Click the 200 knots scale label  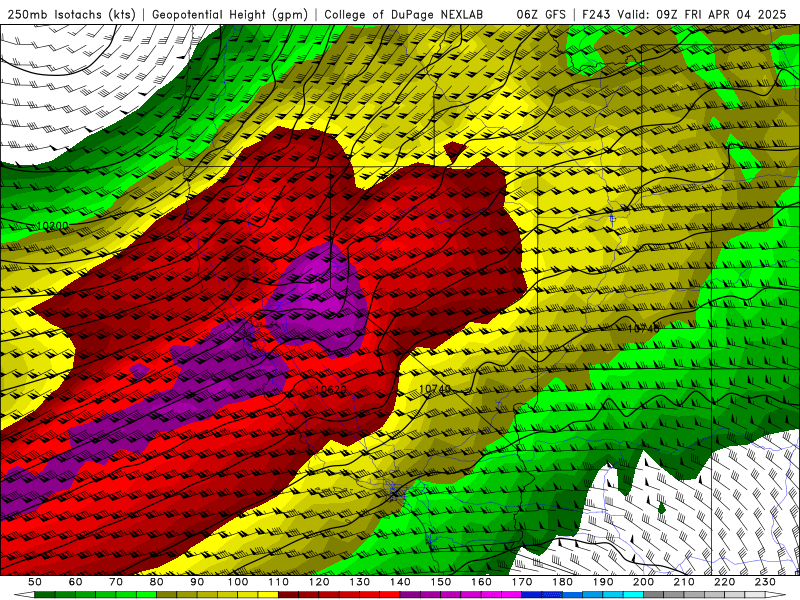click(x=643, y=582)
